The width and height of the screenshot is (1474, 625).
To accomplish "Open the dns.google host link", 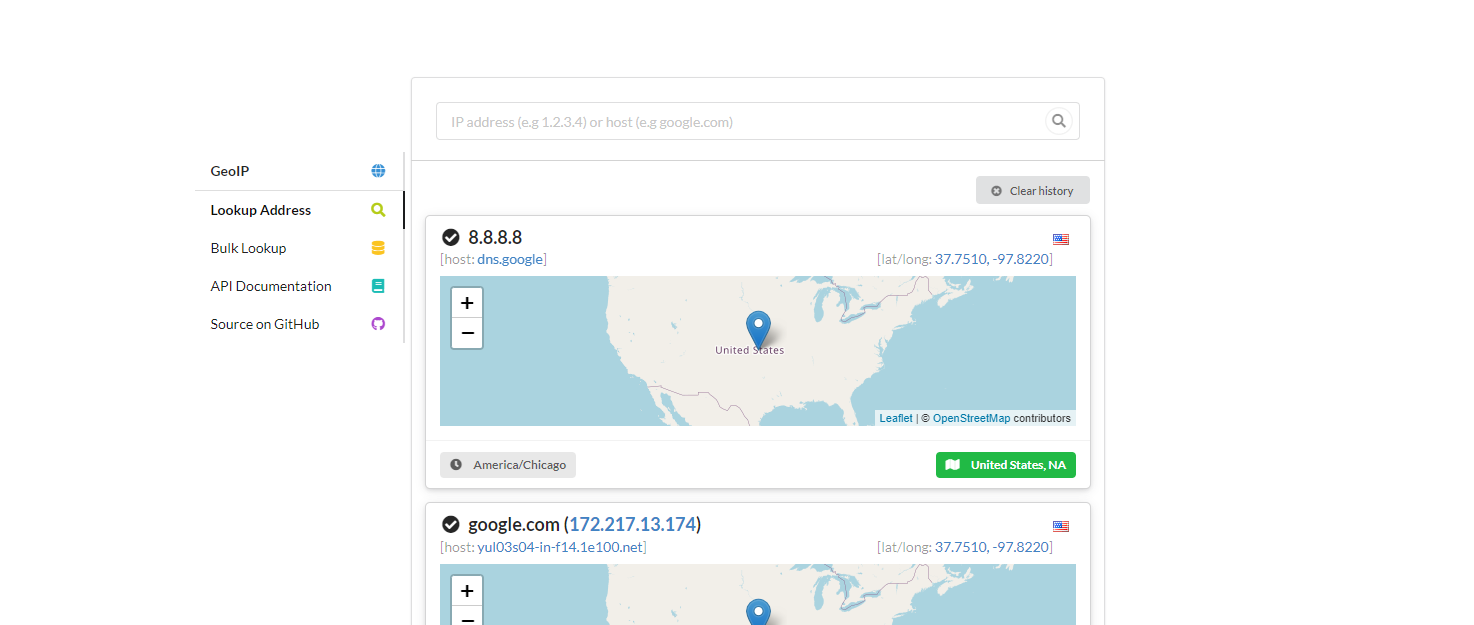I will point(510,259).
